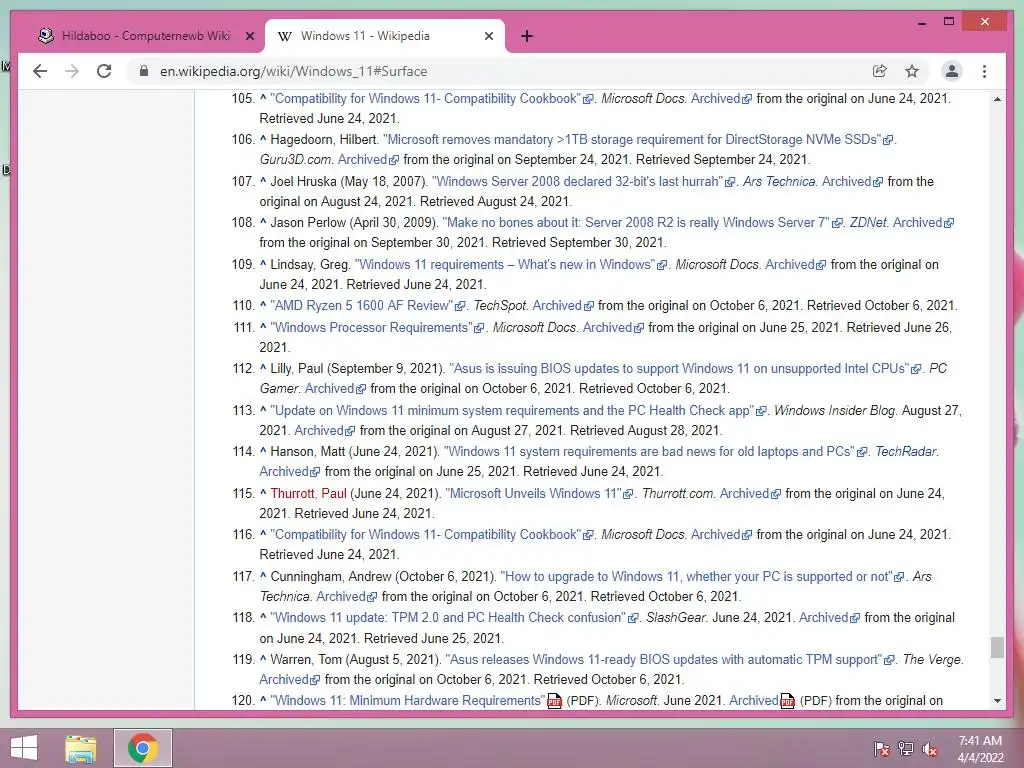Viewport: 1024px width, 768px height.
Task: Click page scrollbar down arrow
Action: [x=997, y=701]
